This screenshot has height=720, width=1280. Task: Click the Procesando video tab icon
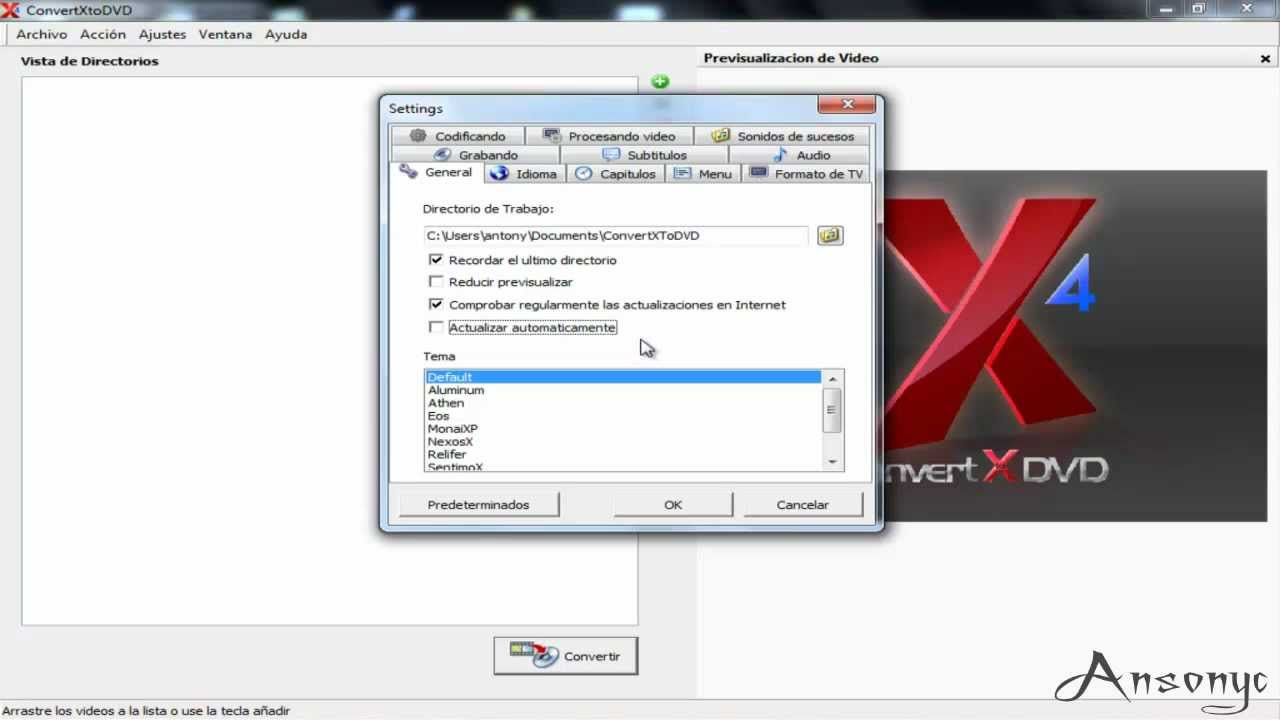(552, 135)
